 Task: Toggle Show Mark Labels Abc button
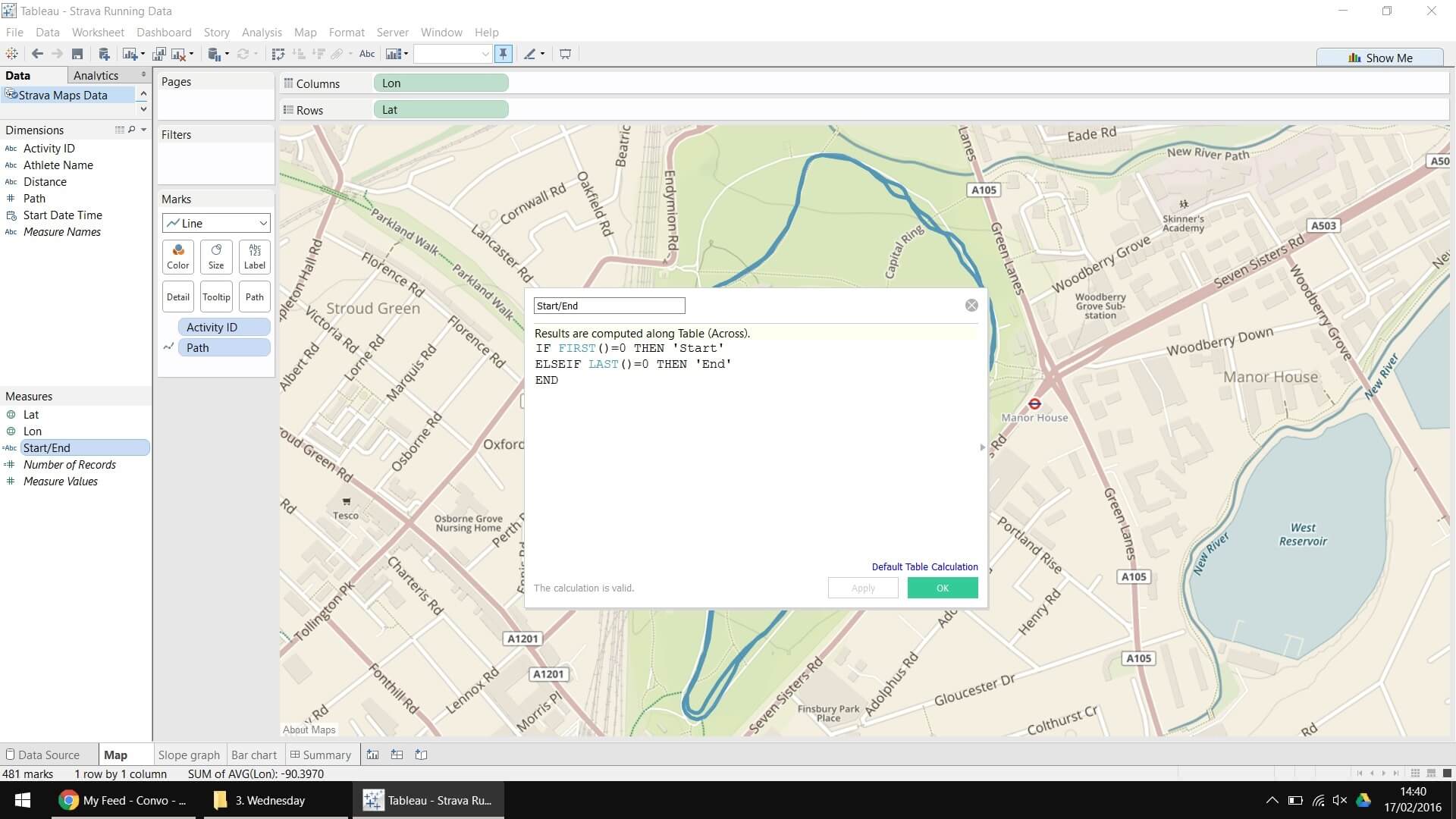(367, 54)
